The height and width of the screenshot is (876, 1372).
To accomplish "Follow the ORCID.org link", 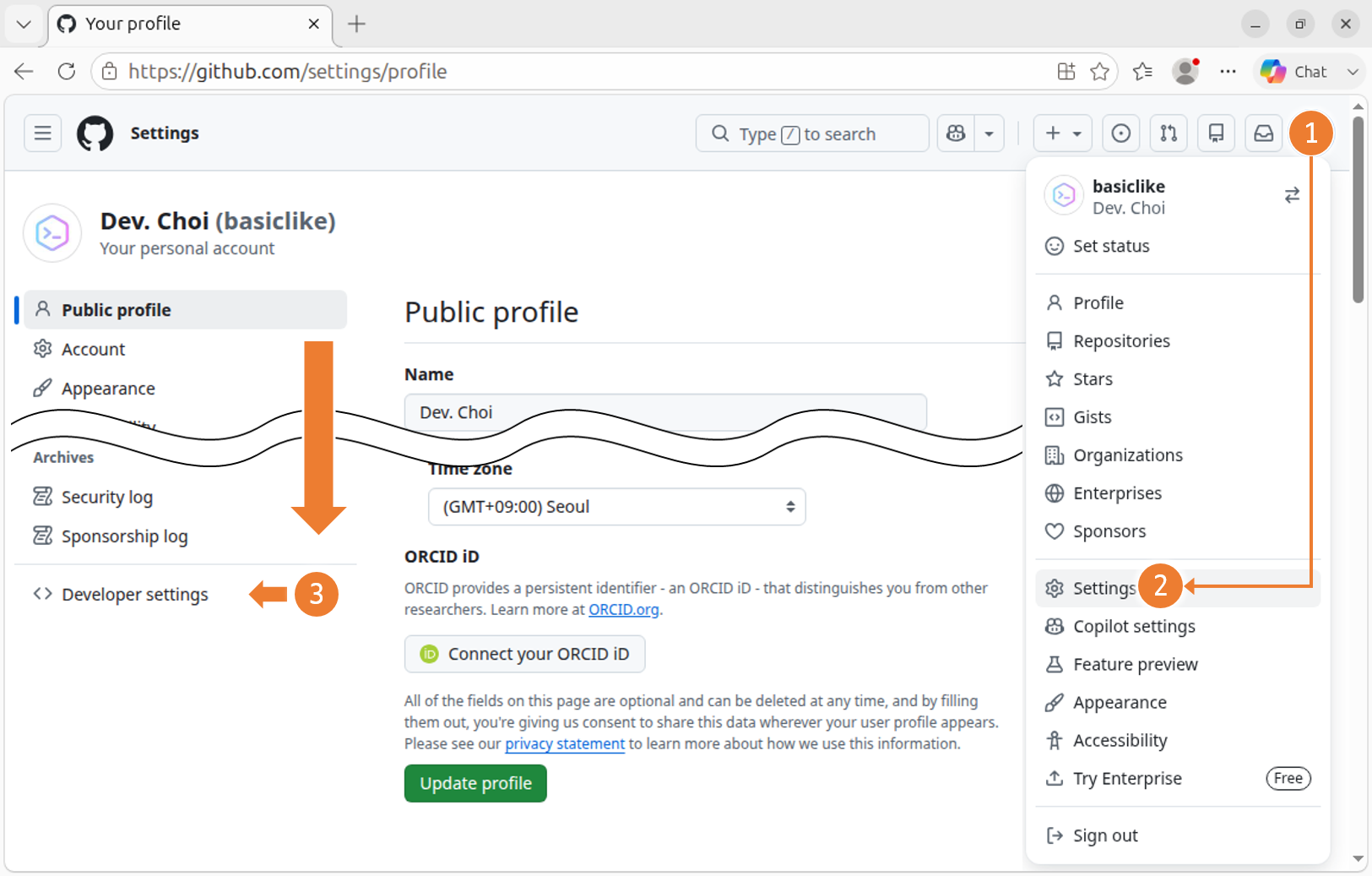I will click(x=623, y=609).
